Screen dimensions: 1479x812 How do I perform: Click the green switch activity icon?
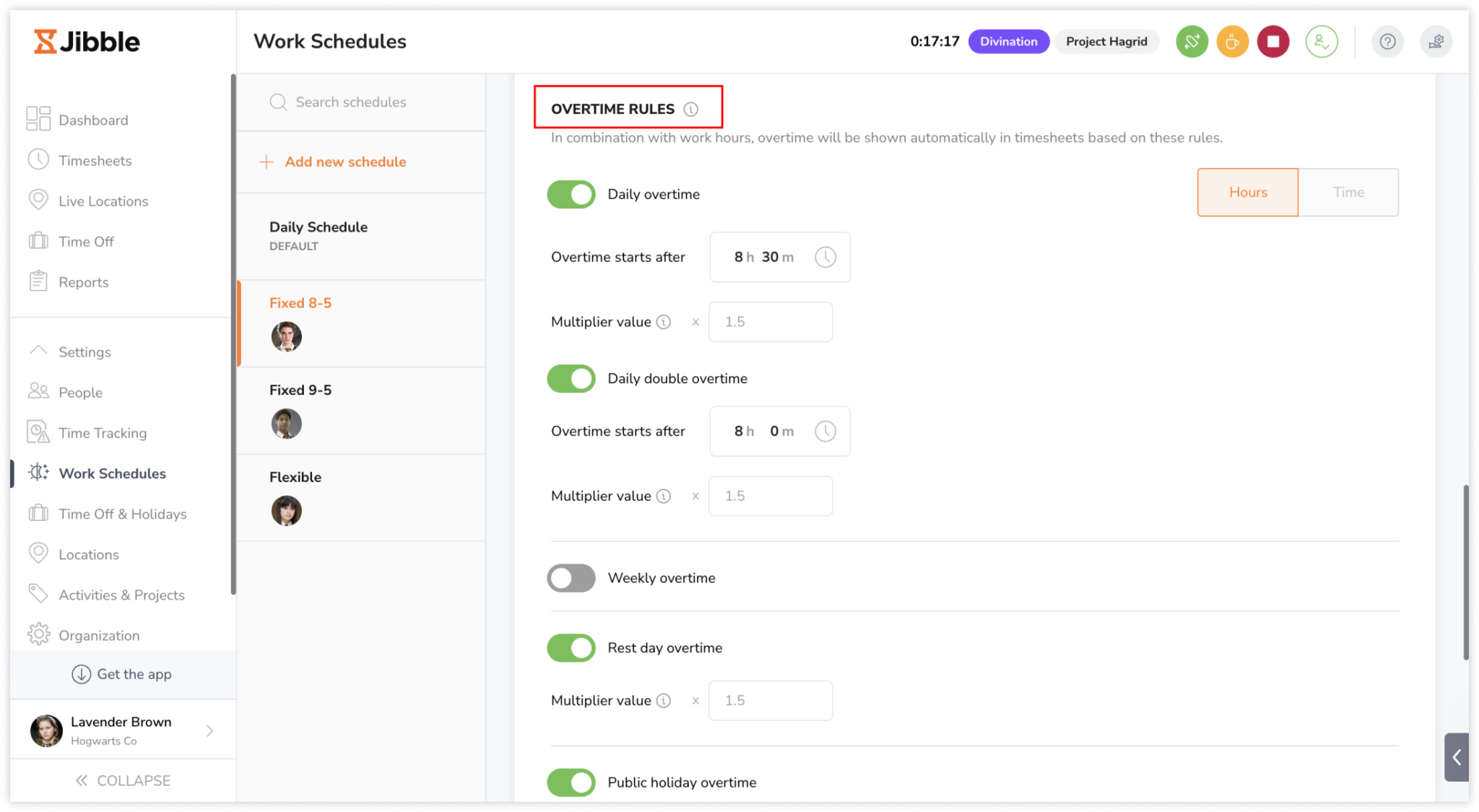1192,41
